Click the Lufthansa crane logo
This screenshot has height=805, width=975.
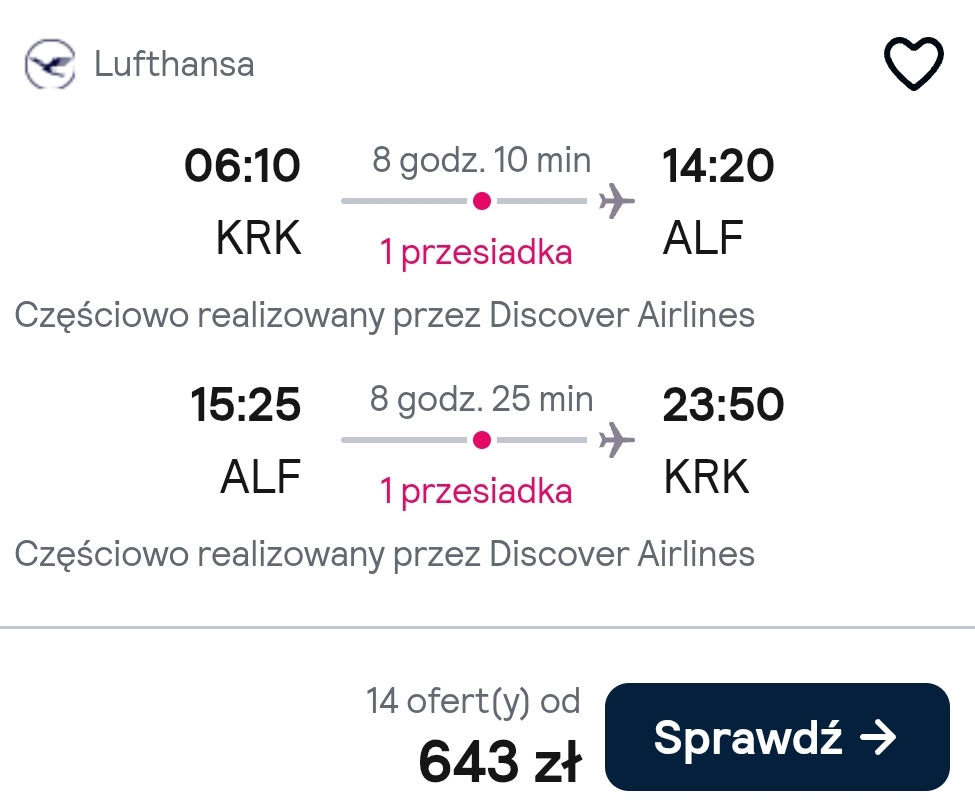(x=50, y=64)
